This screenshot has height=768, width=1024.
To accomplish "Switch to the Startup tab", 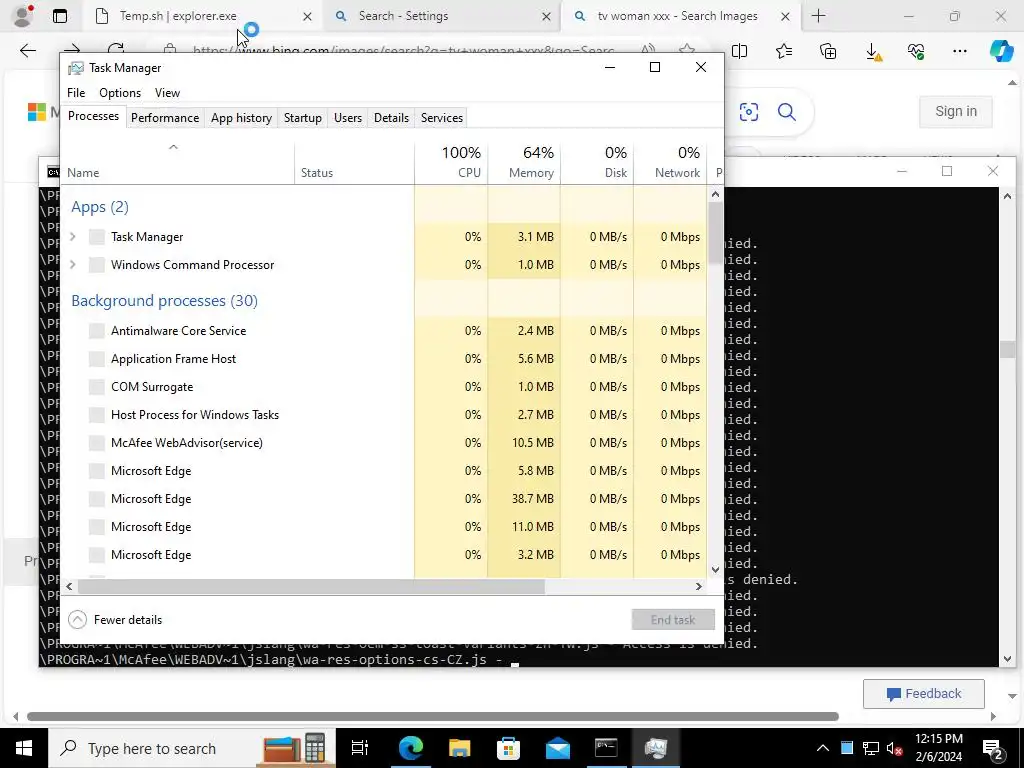I will 303,118.
